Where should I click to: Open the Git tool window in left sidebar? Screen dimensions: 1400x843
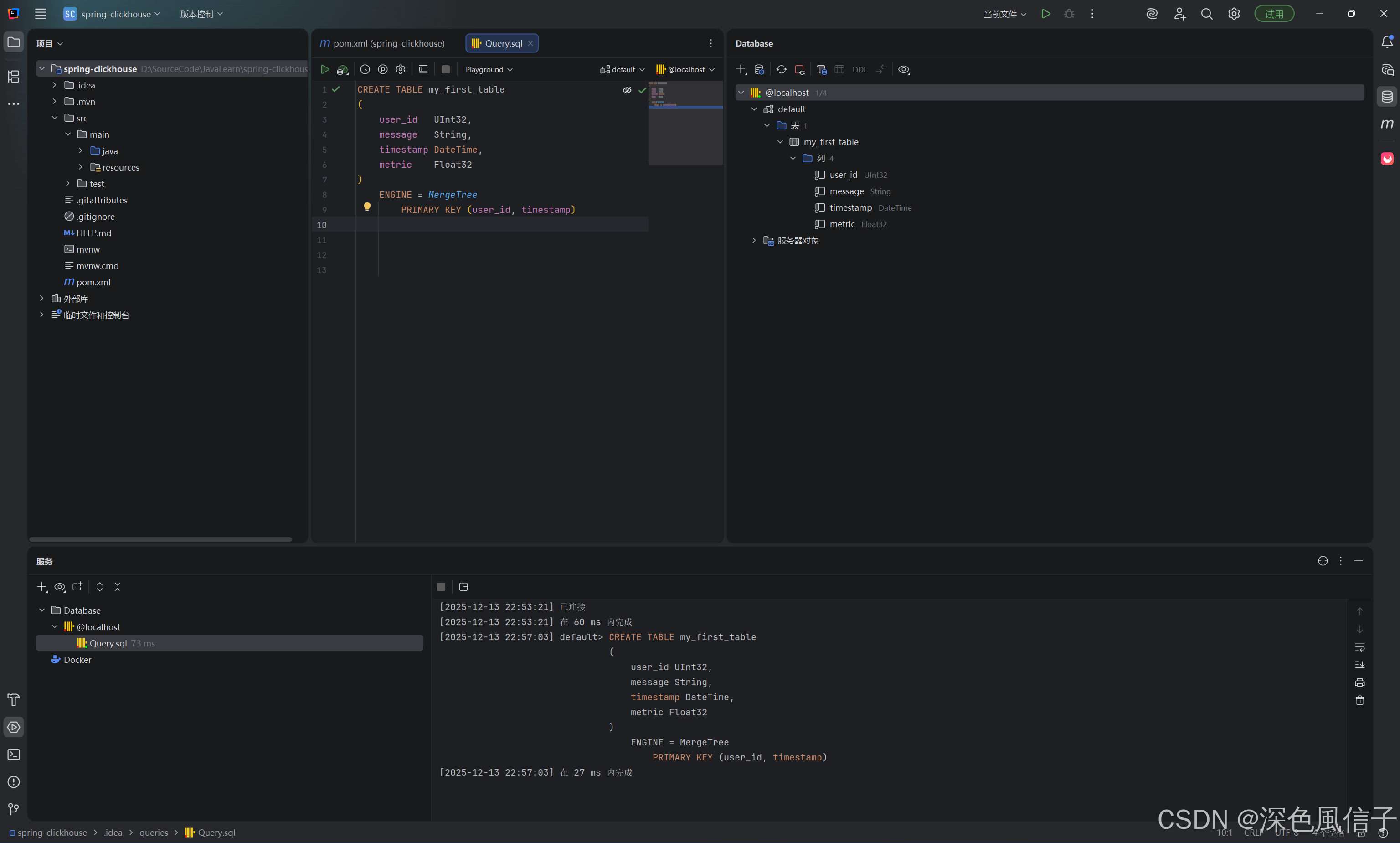point(14,809)
